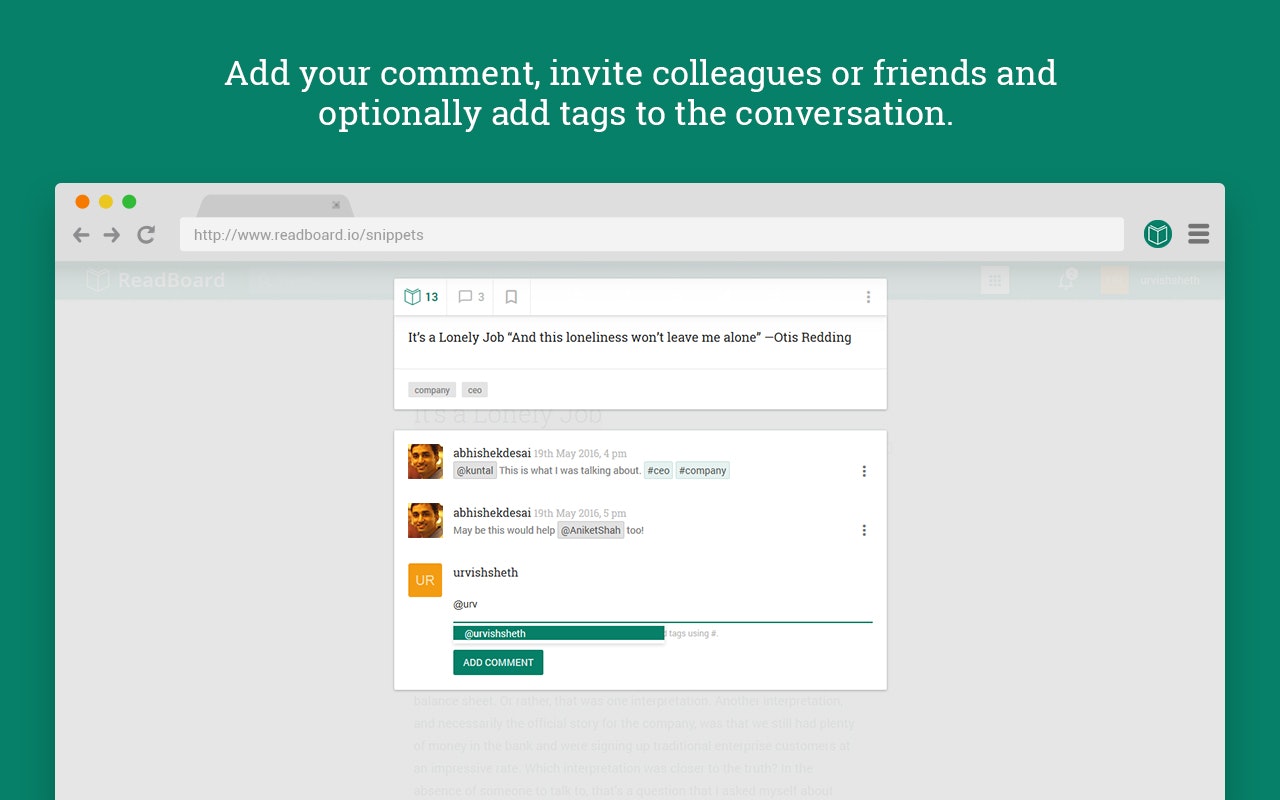The image size is (1280, 800).
Task: Open options for the 4 pm comment
Action: pyautogui.click(x=864, y=471)
